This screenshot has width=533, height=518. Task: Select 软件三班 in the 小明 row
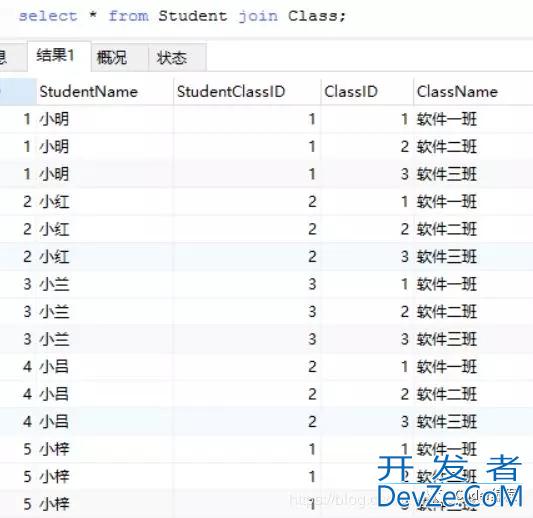(x=447, y=174)
